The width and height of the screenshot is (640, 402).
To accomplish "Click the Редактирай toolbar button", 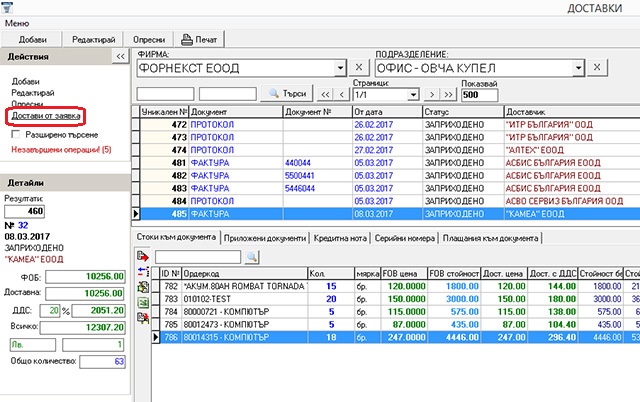I will [x=93, y=40].
